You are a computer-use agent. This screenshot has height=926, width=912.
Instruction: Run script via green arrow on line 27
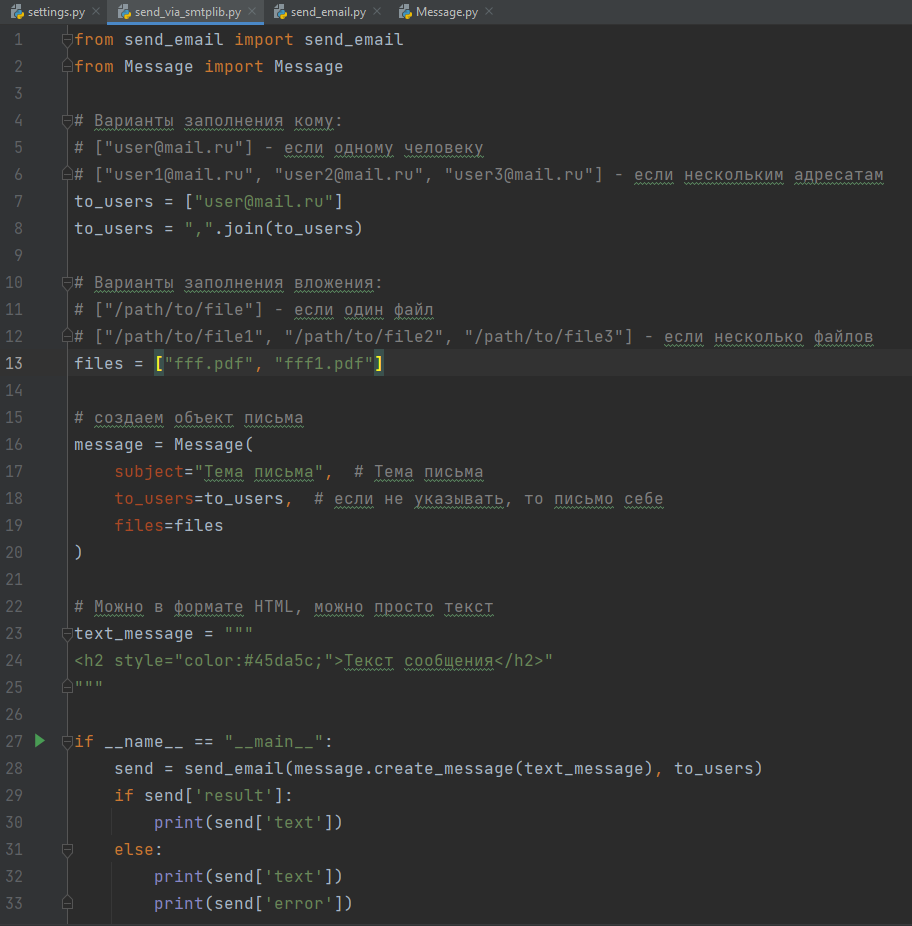point(40,741)
